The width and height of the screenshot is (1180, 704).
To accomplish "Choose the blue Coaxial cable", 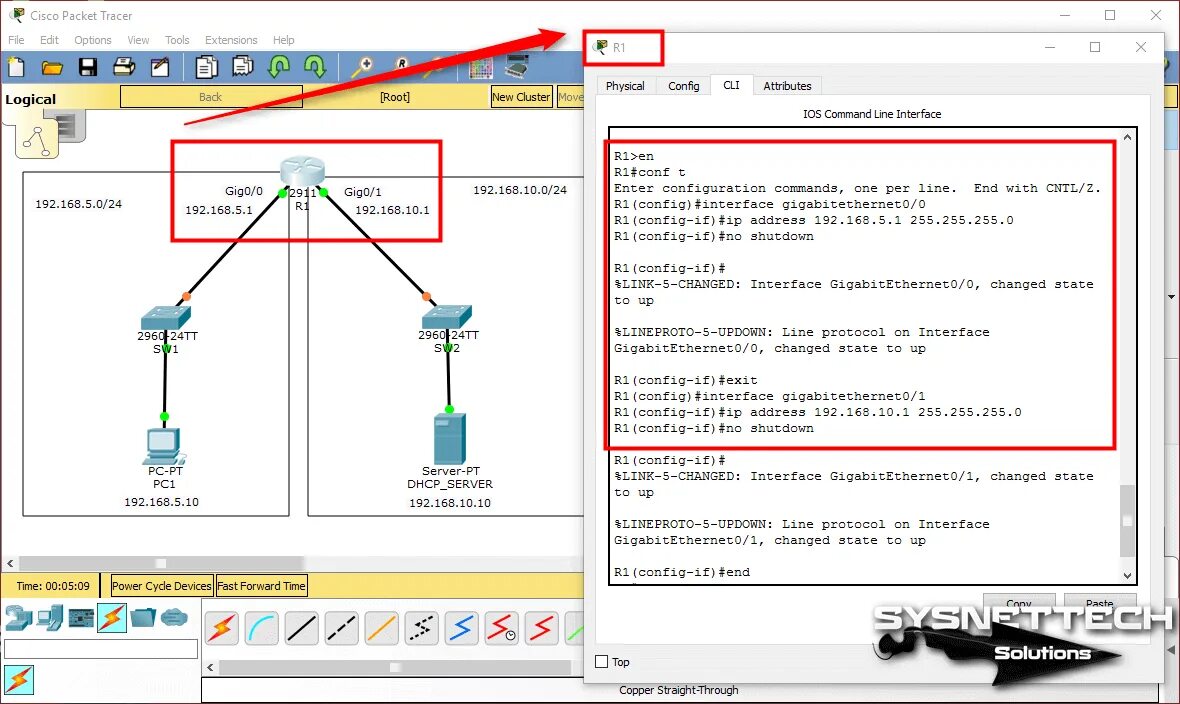I will pyautogui.click(x=461, y=628).
